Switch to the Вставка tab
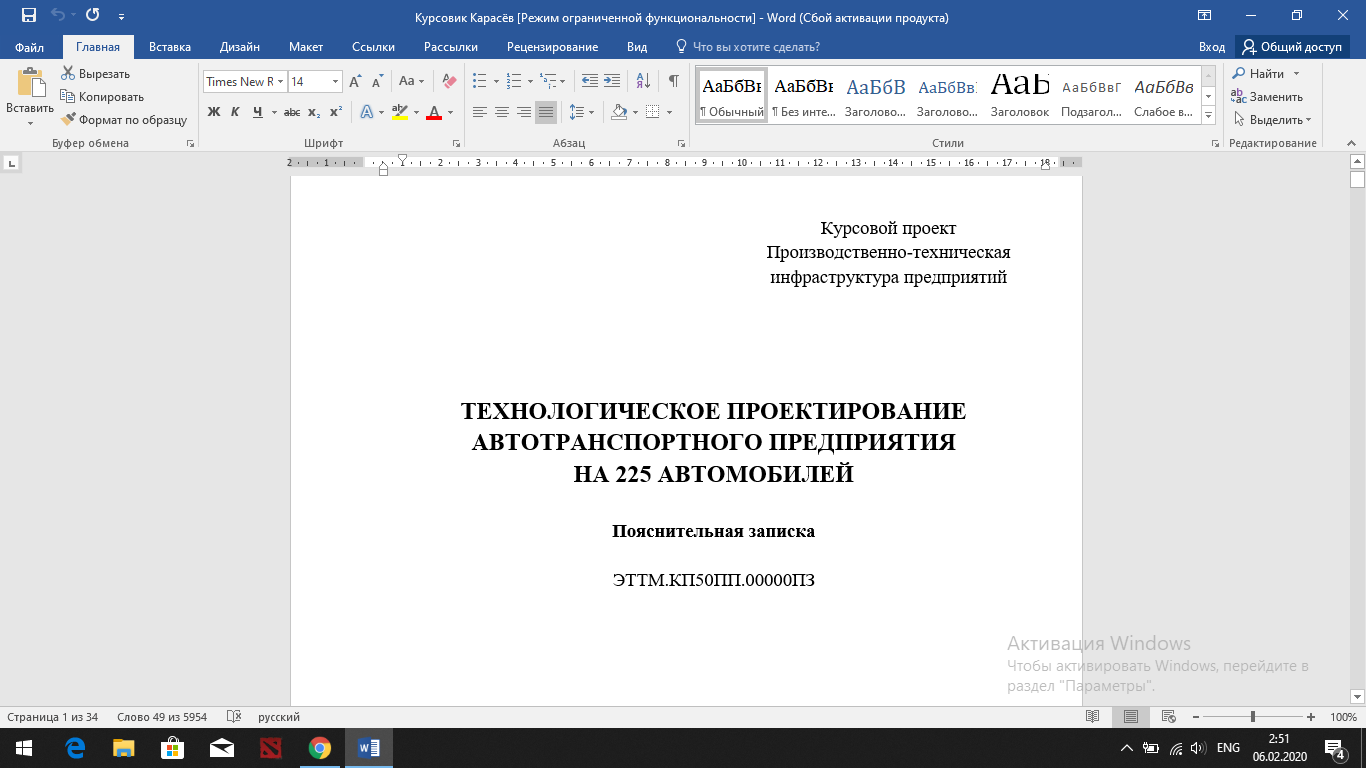The height and width of the screenshot is (768, 1366). pos(170,47)
